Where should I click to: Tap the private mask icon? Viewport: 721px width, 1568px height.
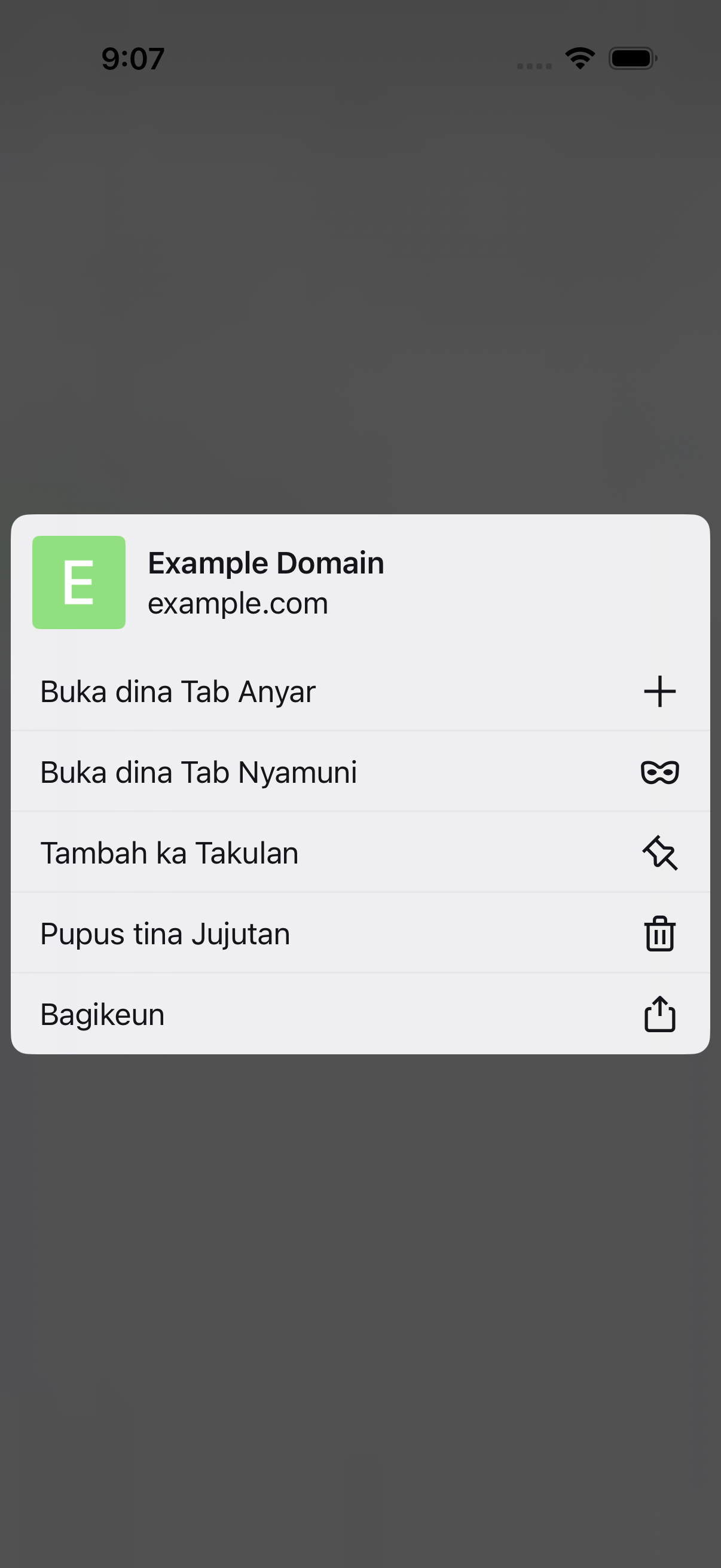click(x=659, y=773)
